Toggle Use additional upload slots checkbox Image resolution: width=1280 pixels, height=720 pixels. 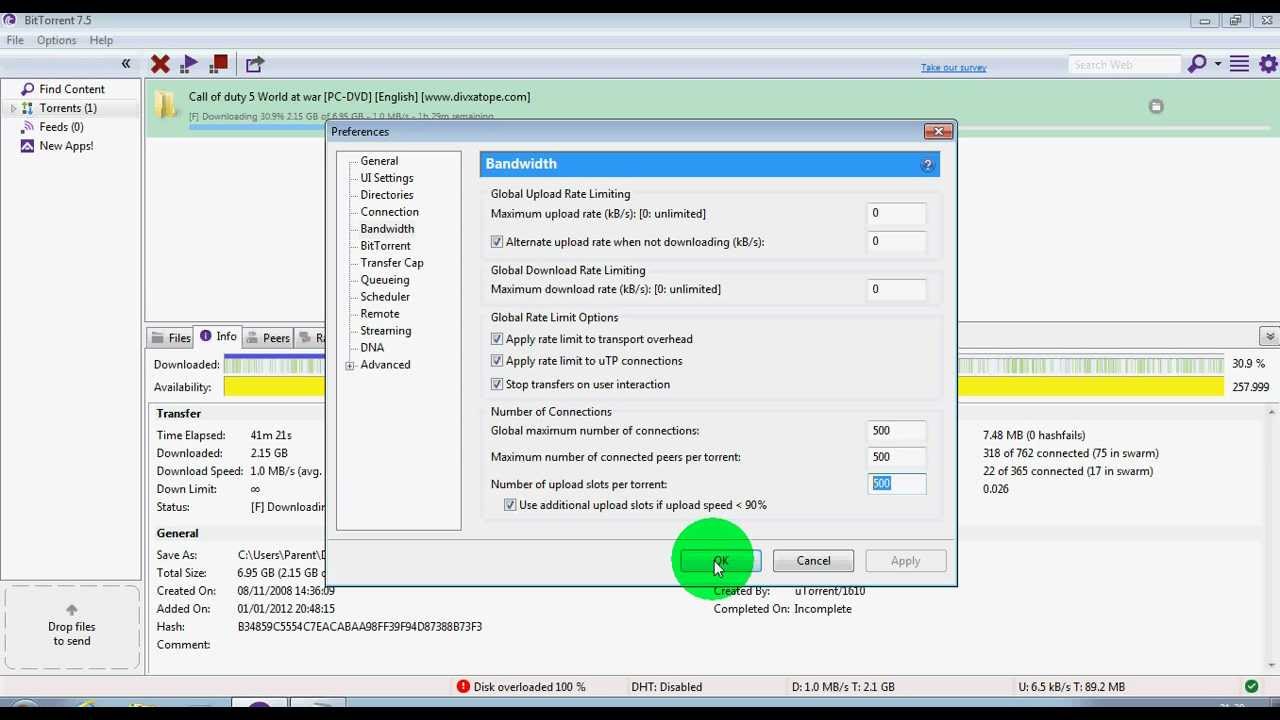click(x=510, y=505)
